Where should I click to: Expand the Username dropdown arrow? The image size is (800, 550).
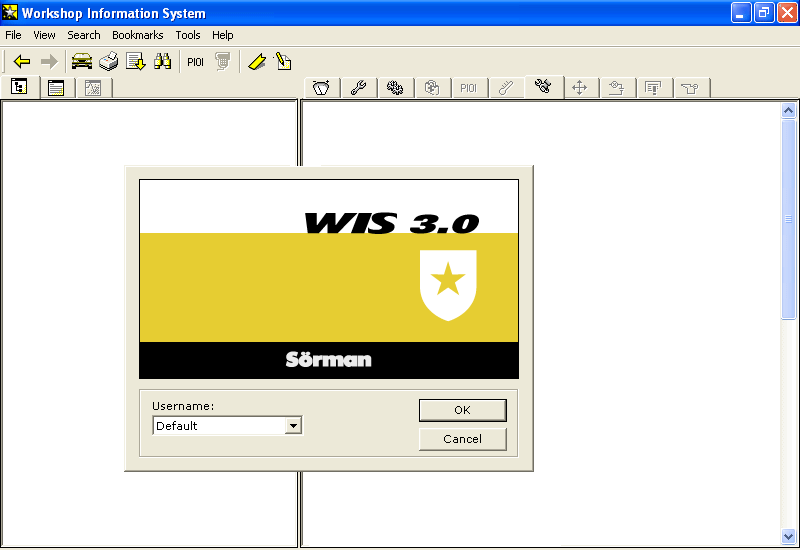pyautogui.click(x=293, y=426)
